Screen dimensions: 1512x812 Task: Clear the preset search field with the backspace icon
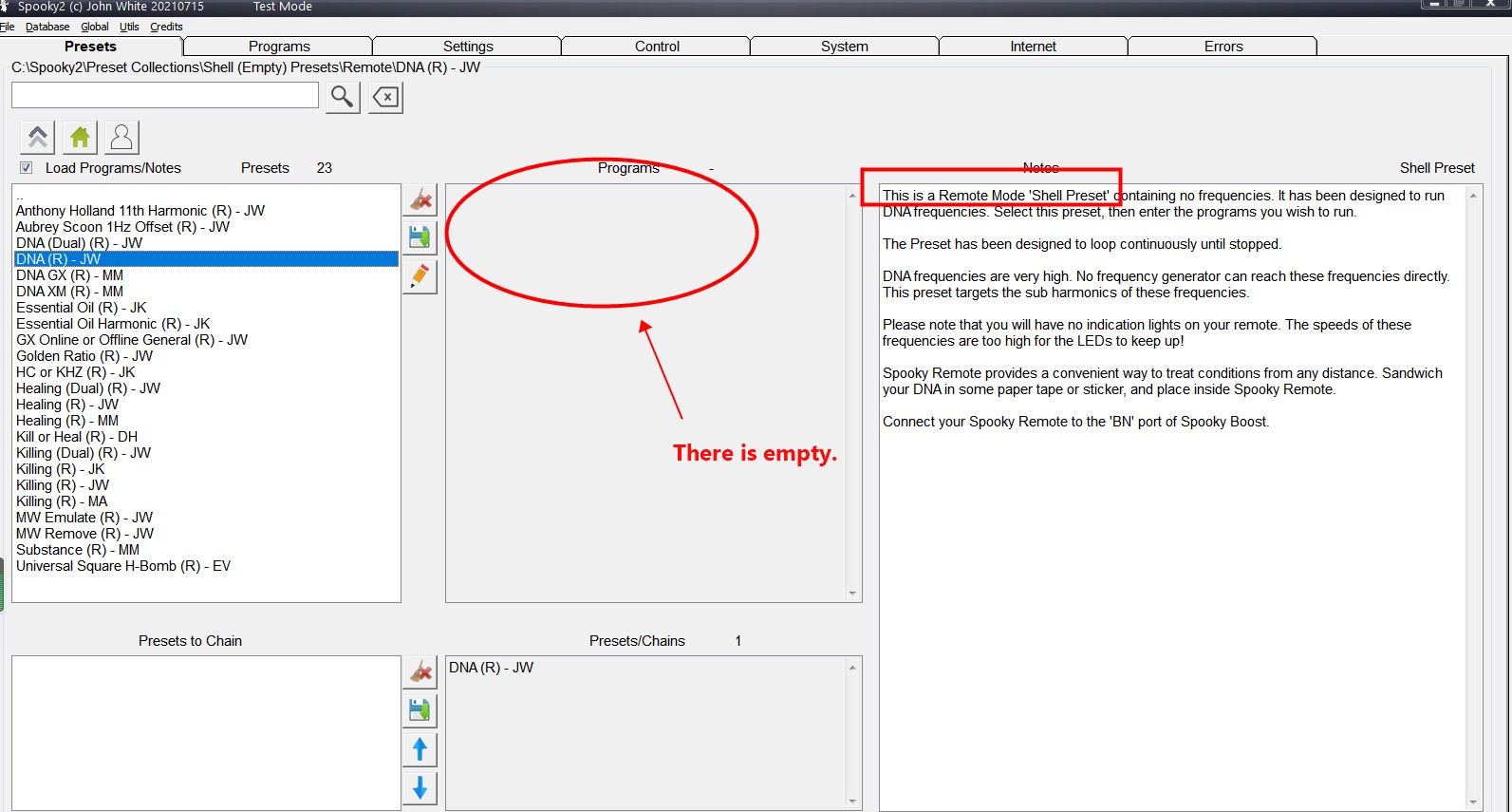pyautogui.click(x=385, y=97)
